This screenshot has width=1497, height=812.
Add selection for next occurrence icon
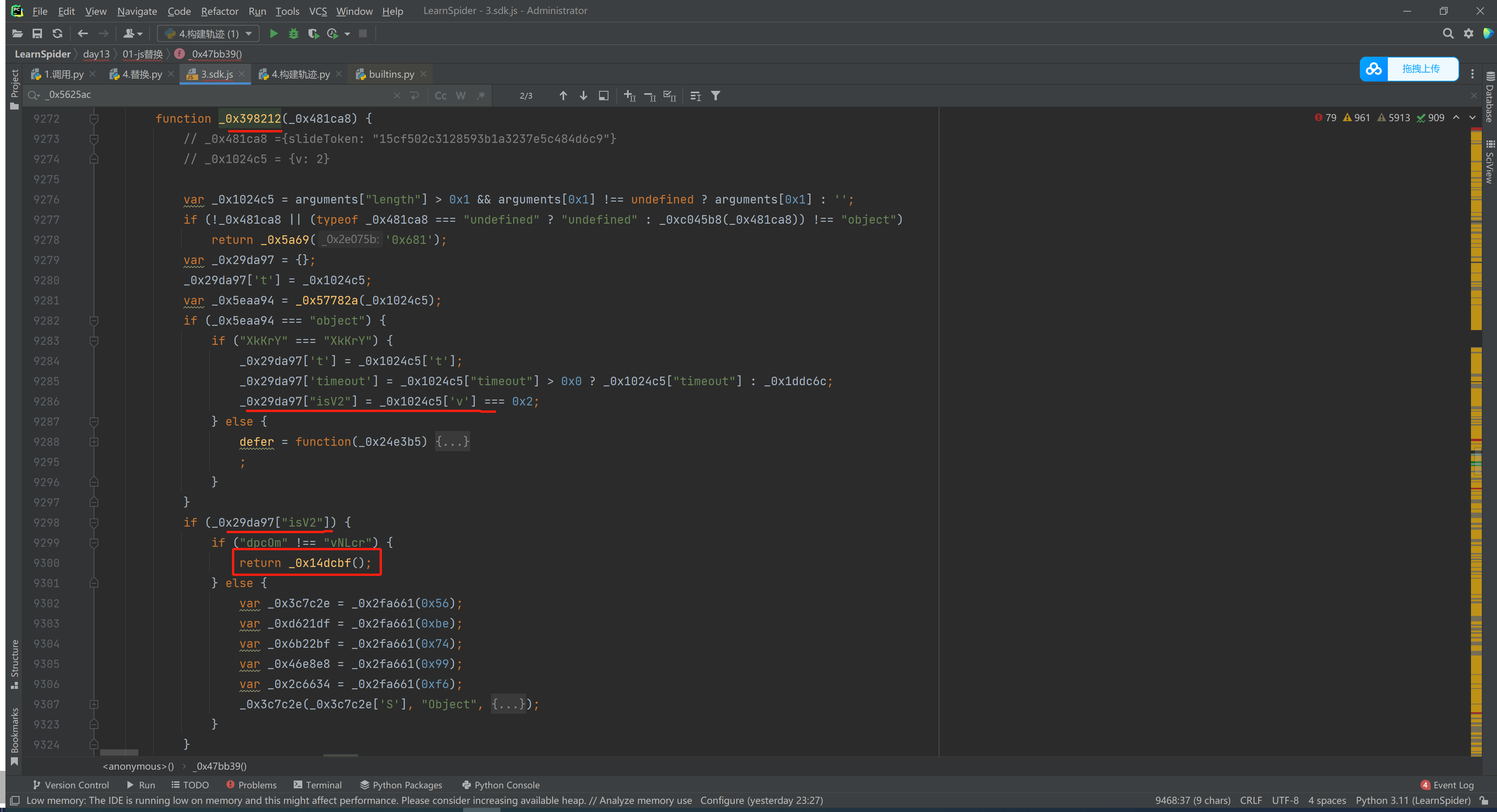[x=630, y=95]
